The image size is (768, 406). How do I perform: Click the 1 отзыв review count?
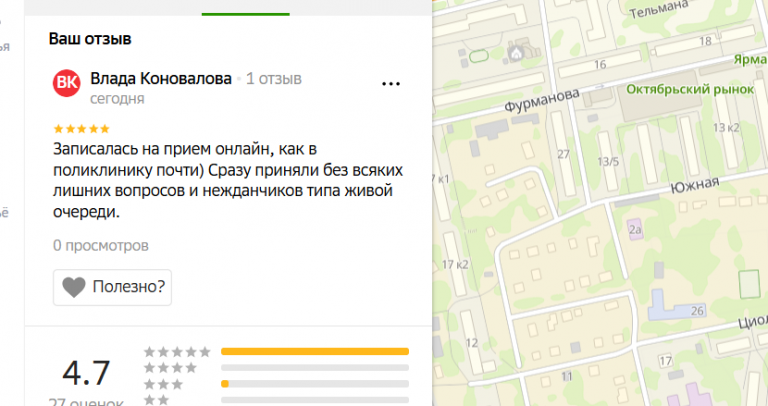(274, 78)
